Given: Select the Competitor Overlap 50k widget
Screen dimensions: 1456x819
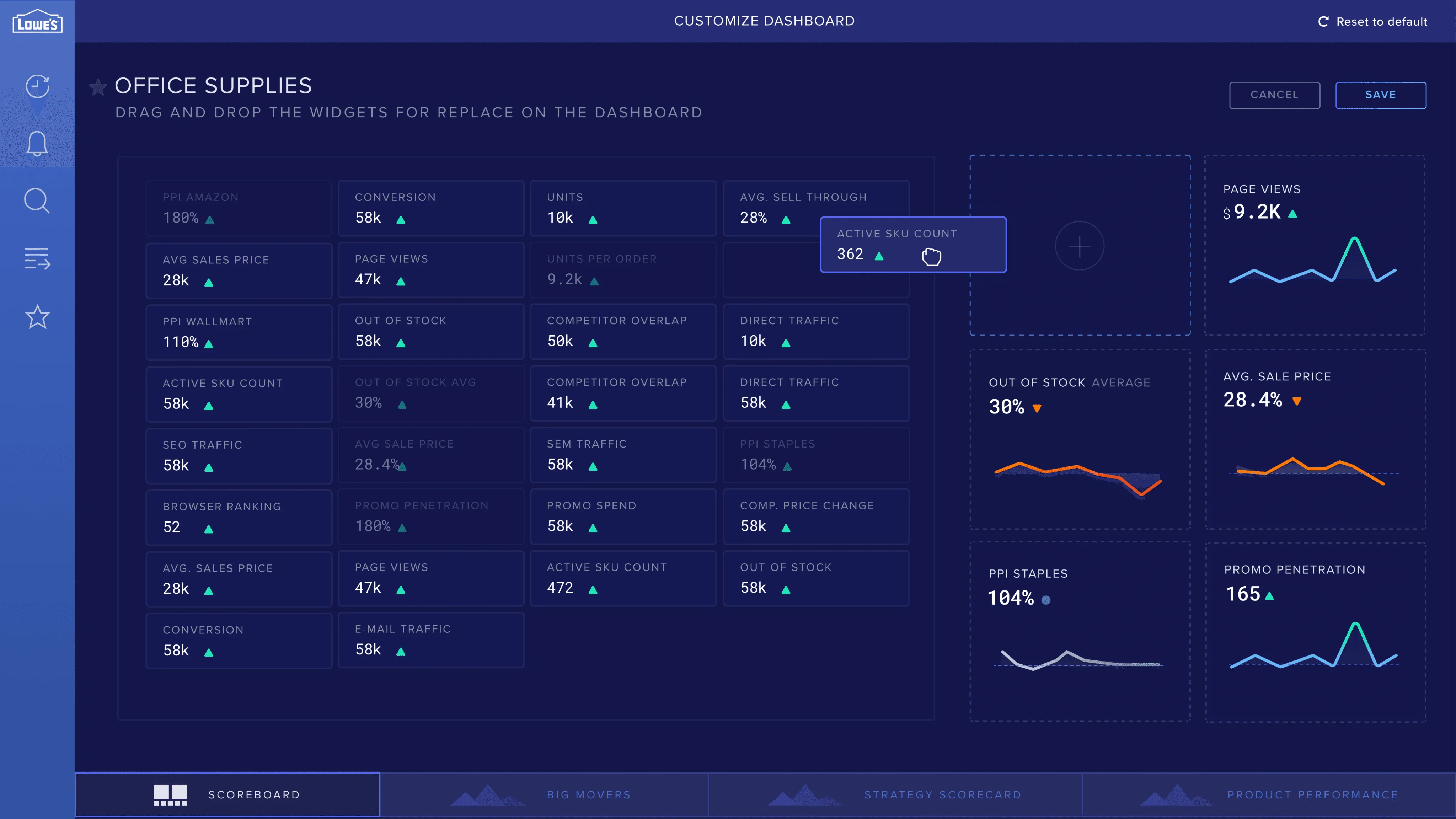Looking at the screenshot, I should click(x=623, y=331).
